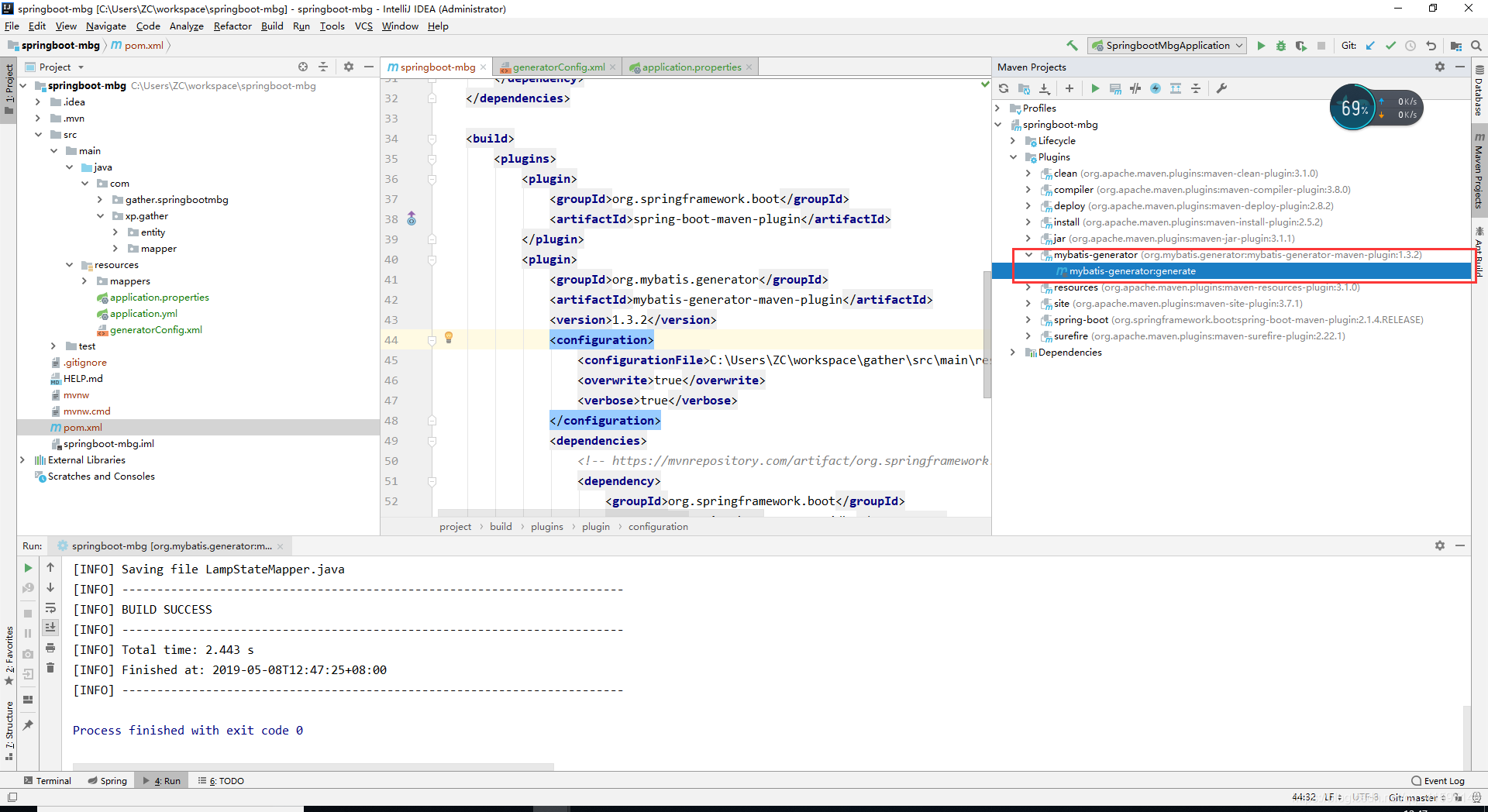Open the 6: TODO tool tab
Viewport: 1488px width, 812px height.
coord(221,781)
